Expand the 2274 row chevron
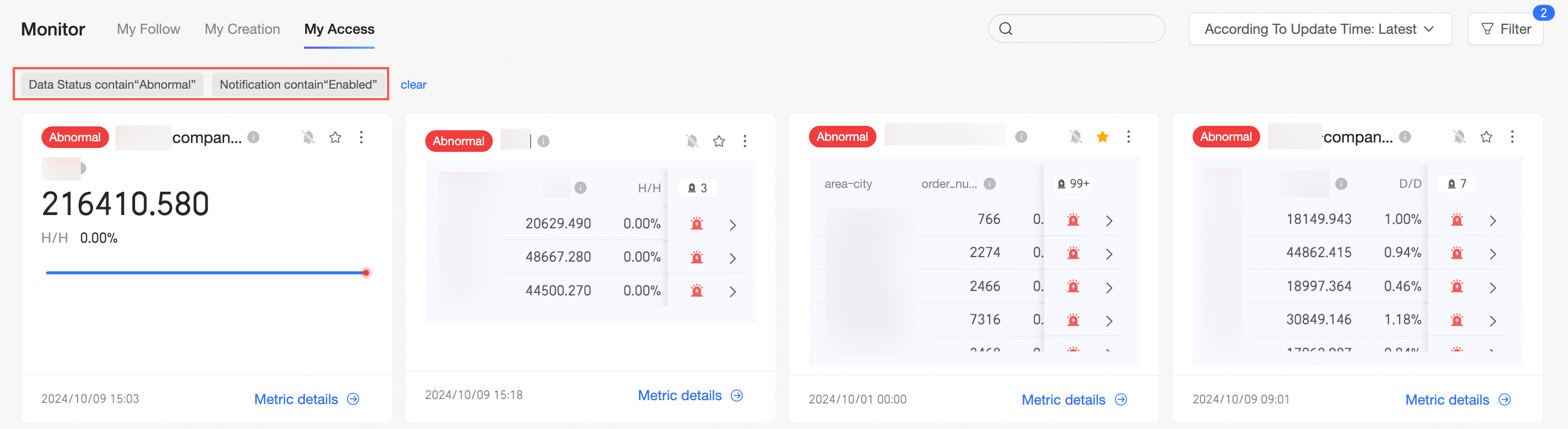Viewport: 1568px width, 429px height. (1109, 254)
